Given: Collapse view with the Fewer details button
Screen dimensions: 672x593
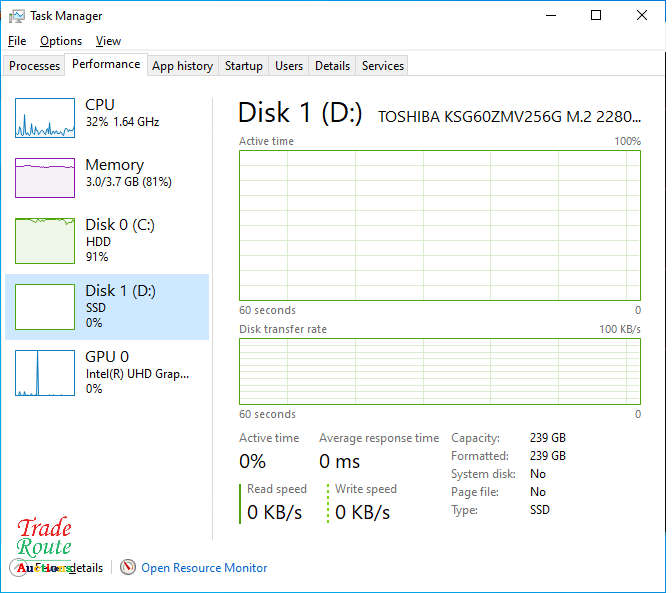Looking at the screenshot, I should pyautogui.click(x=60, y=568).
